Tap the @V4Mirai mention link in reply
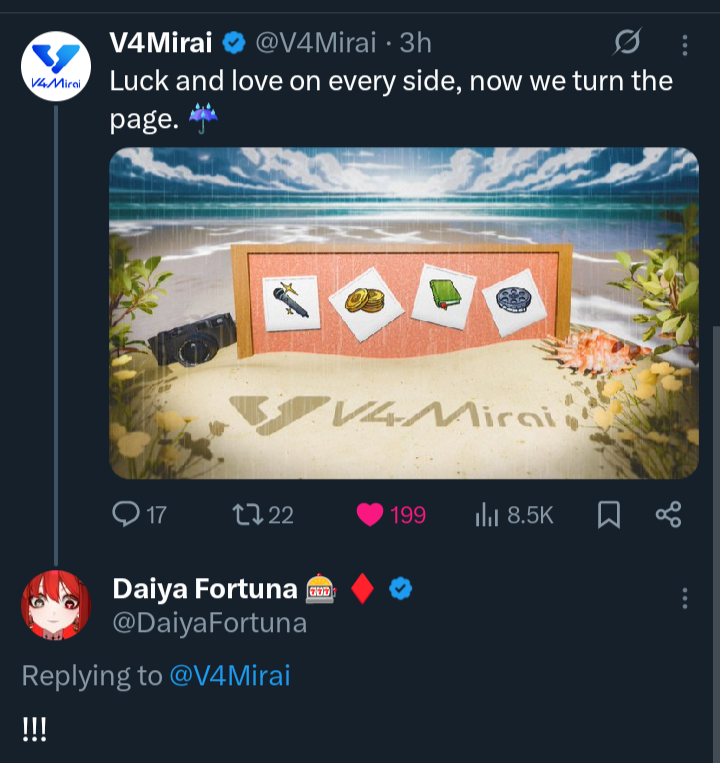The height and width of the screenshot is (763, 720). click(x=230, y=676)
